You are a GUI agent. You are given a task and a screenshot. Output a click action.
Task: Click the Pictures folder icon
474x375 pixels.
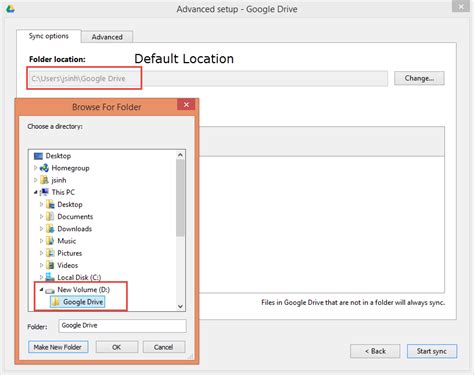[x=50, y=253]
